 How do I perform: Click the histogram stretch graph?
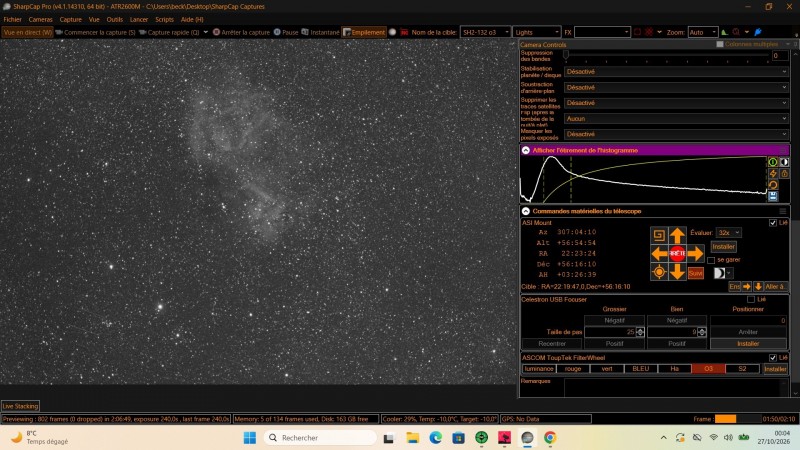(643, 179)
